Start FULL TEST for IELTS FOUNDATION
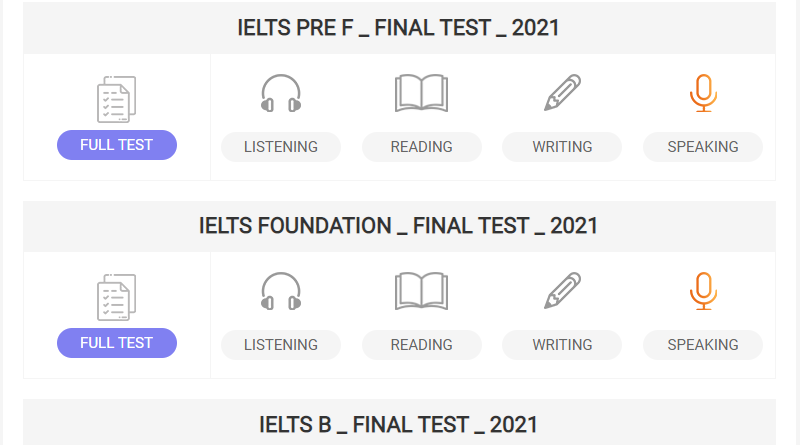Image resolution: width=800 pixels, height=445 pixels. [117, 343]
